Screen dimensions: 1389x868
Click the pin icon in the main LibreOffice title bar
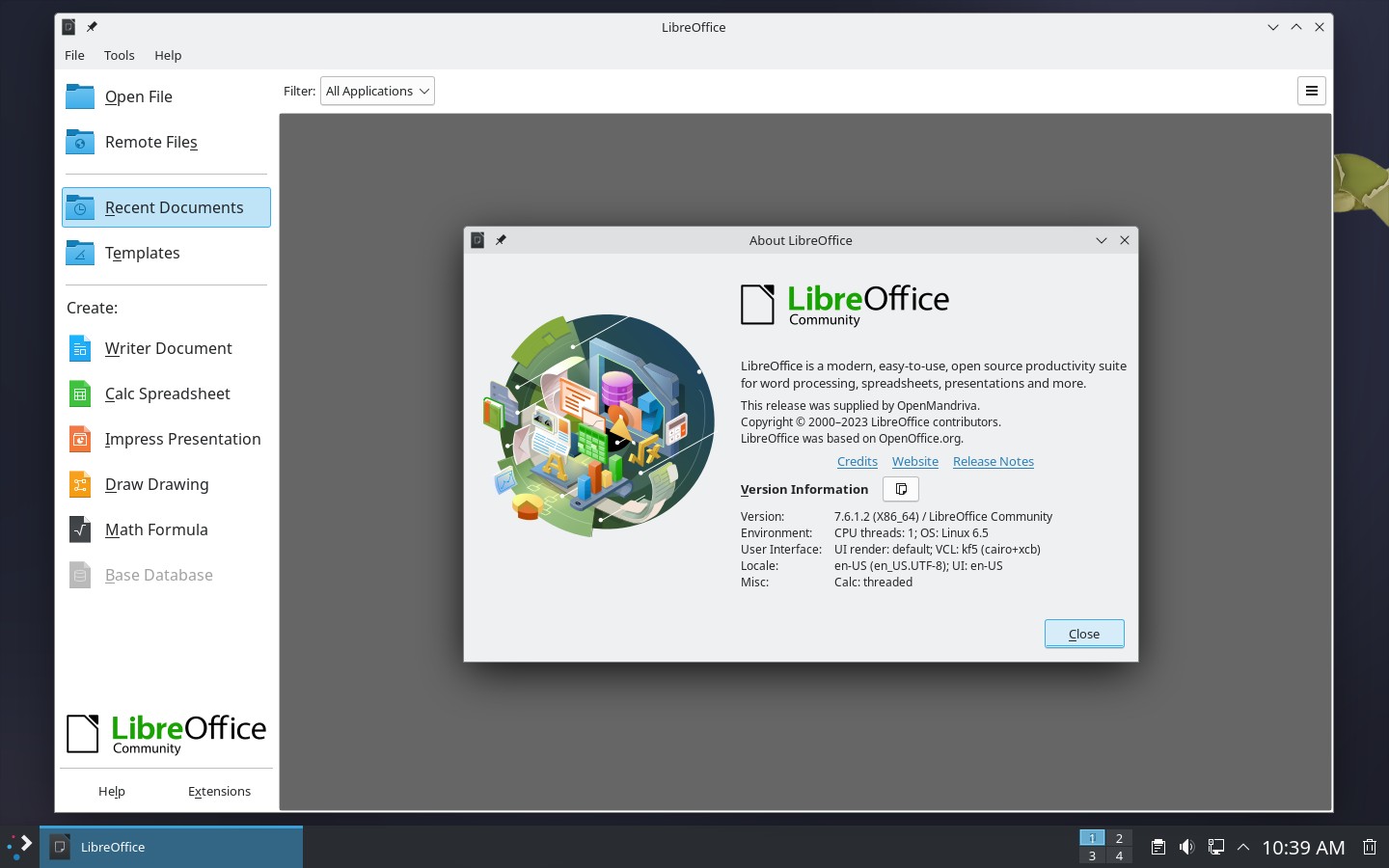92,27
